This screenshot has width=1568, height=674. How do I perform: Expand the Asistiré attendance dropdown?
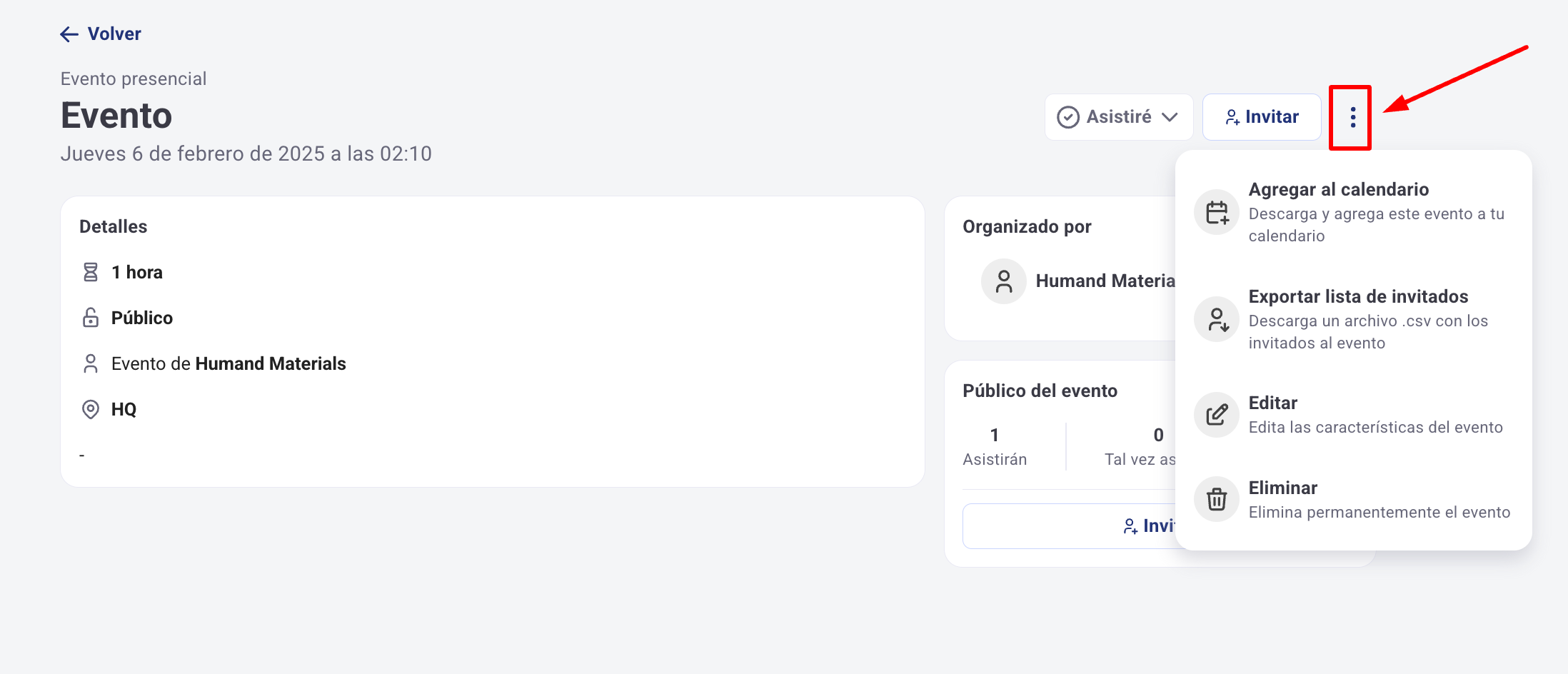pos(1118,117)
